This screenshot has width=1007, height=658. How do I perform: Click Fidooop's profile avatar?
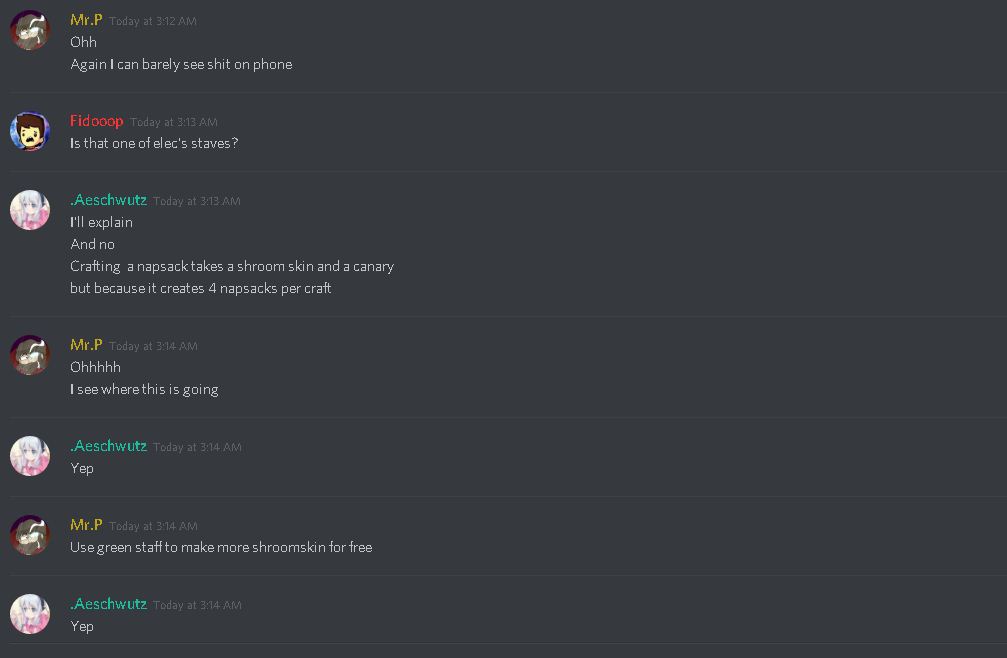point(30,131)
